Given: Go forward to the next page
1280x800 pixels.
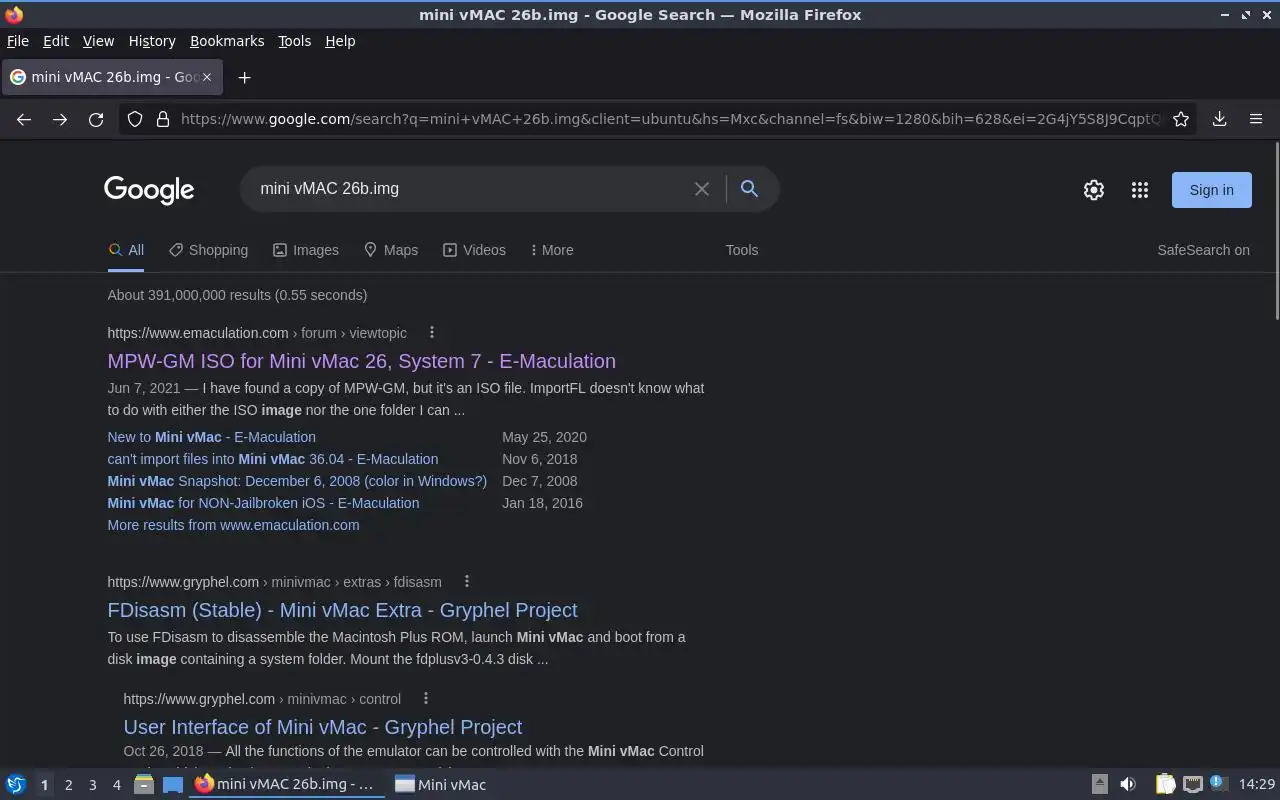Looking at the screenshot, I should [60, 119].
